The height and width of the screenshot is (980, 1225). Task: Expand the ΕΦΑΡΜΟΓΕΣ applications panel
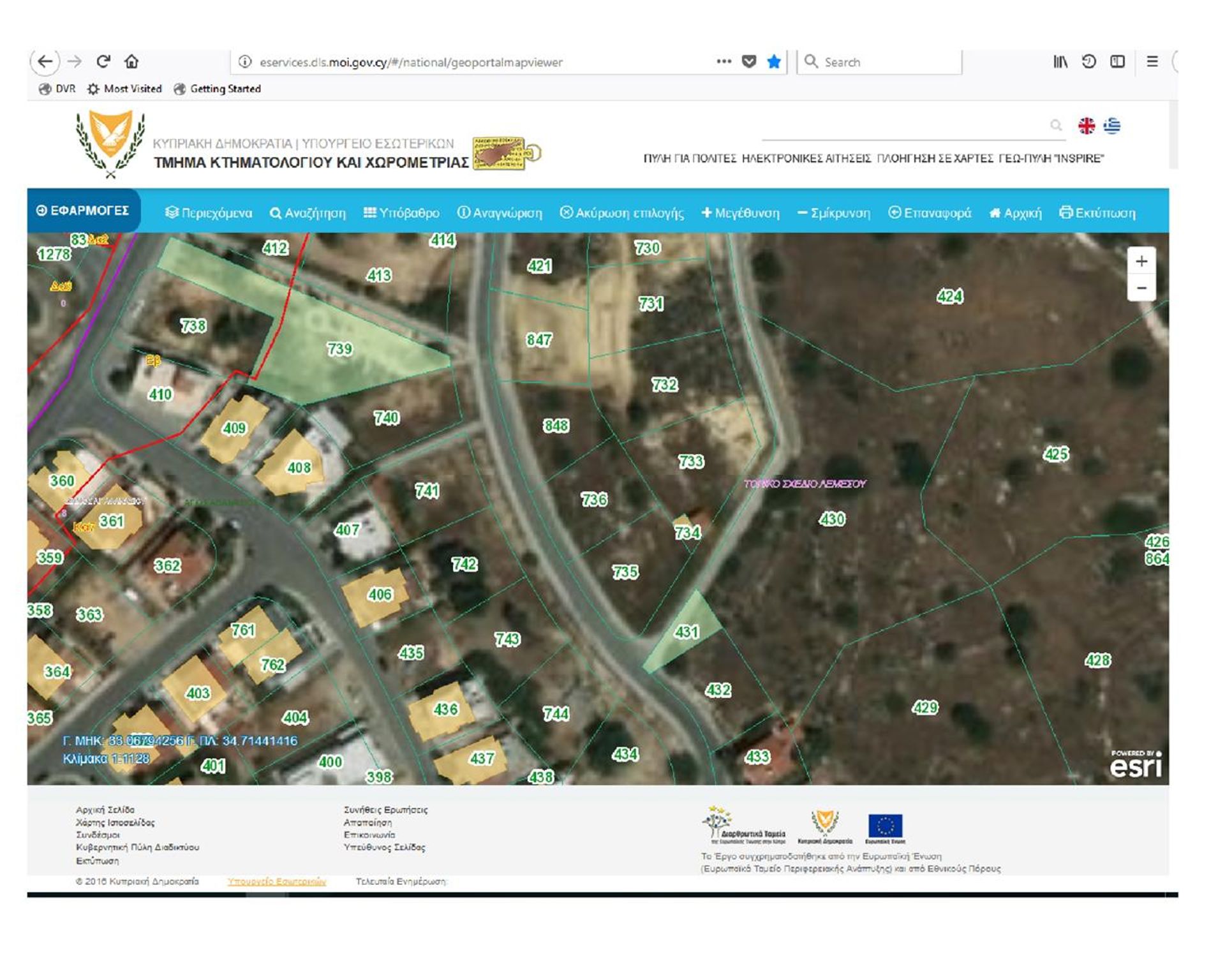(83, 211)
